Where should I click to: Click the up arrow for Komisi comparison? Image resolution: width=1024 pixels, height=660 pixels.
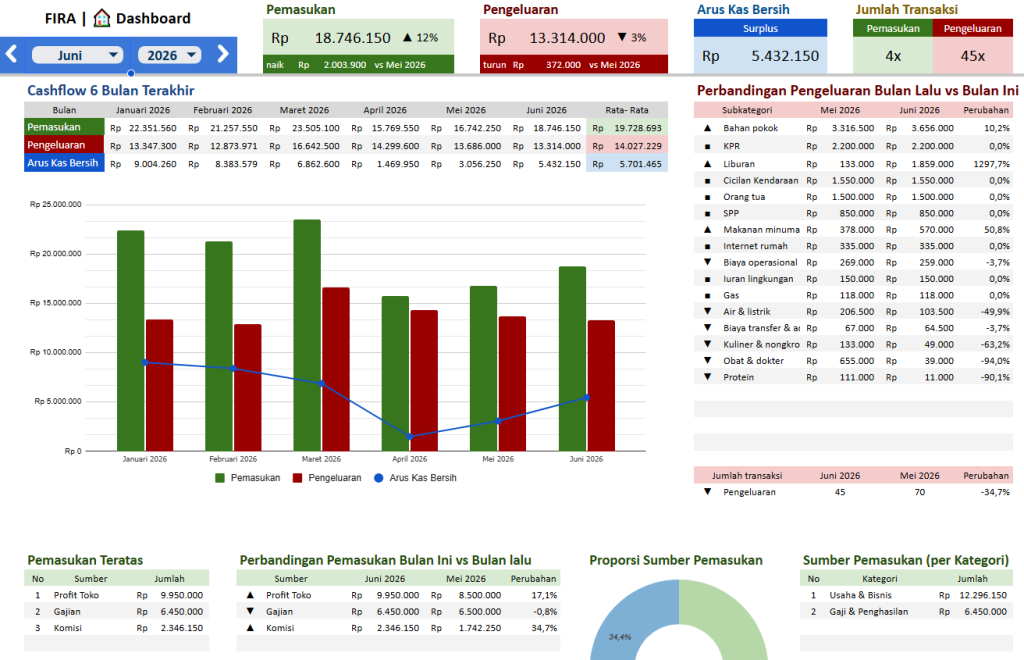pos(250,628)
